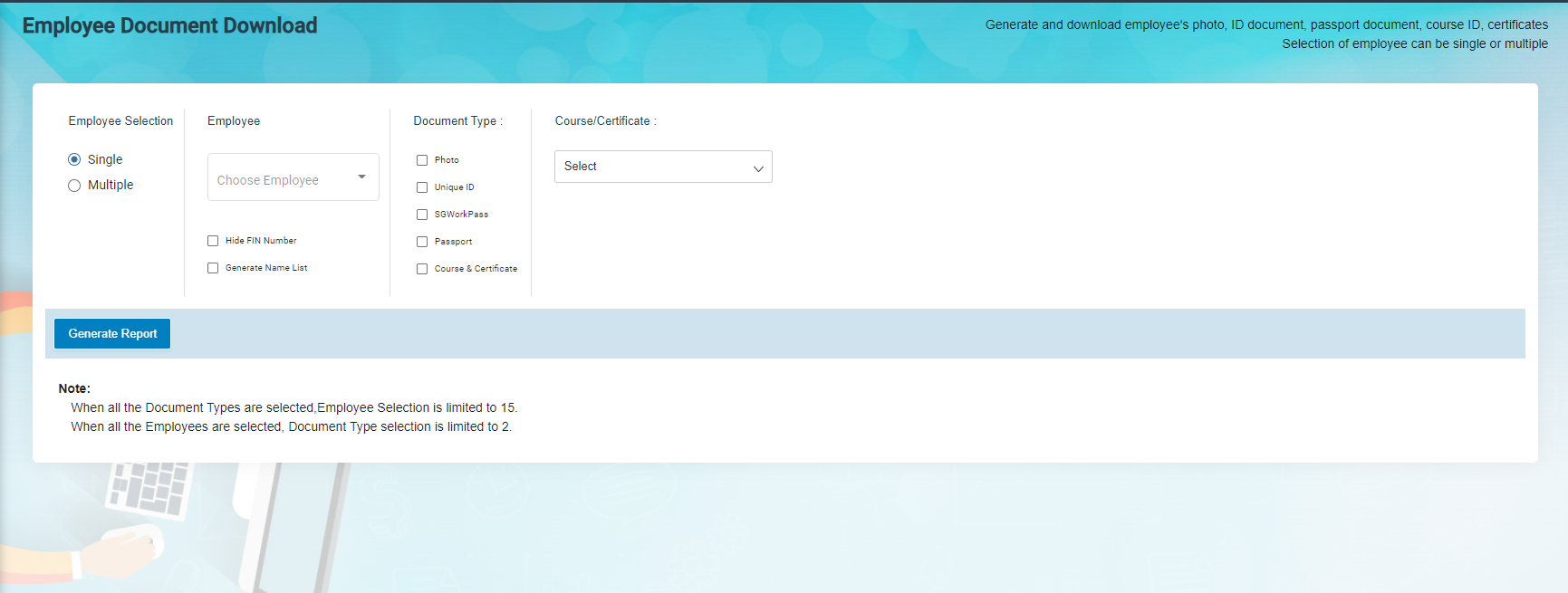Click the Employee Selection column label

pyautogui.click(x=120, y=120)
